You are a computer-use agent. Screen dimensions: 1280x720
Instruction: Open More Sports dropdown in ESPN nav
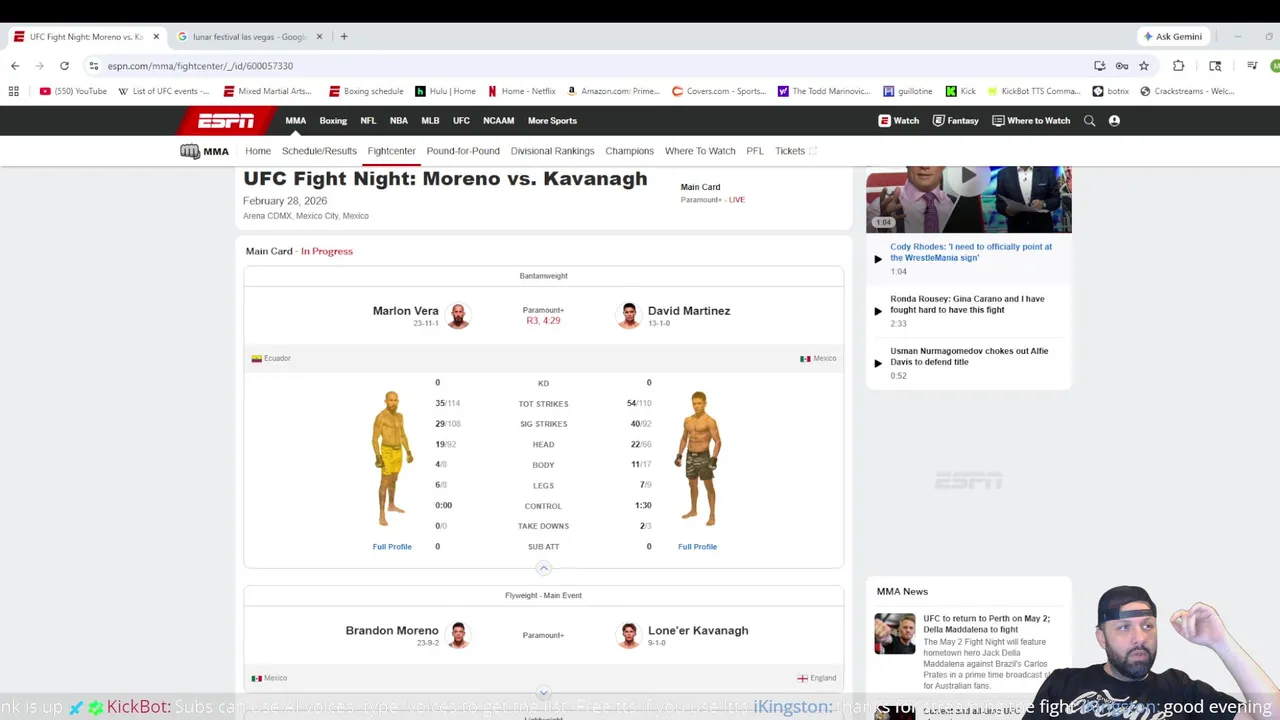coord(552,121)
